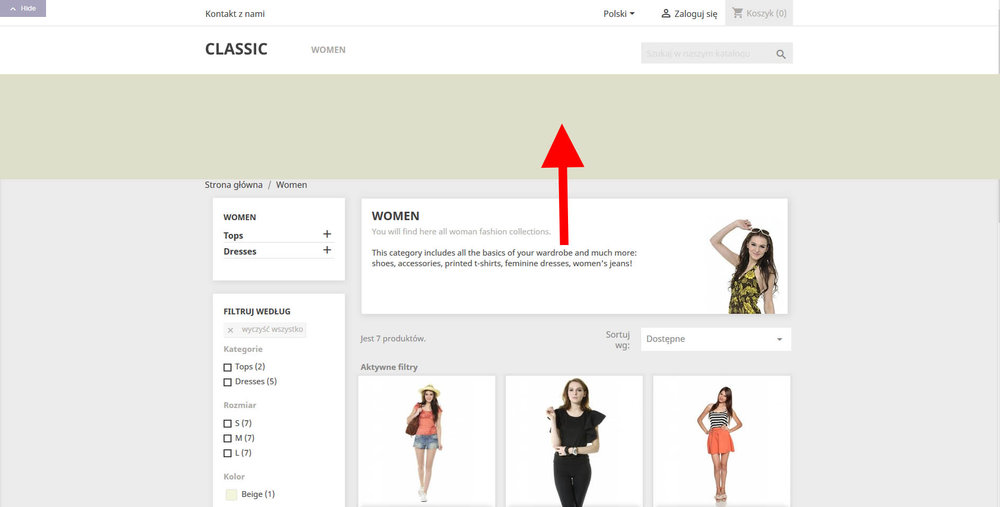The height and width of the screenshot is (507, 1000).
Task: Open the Polski language dropdown
Action: point(619,13)
